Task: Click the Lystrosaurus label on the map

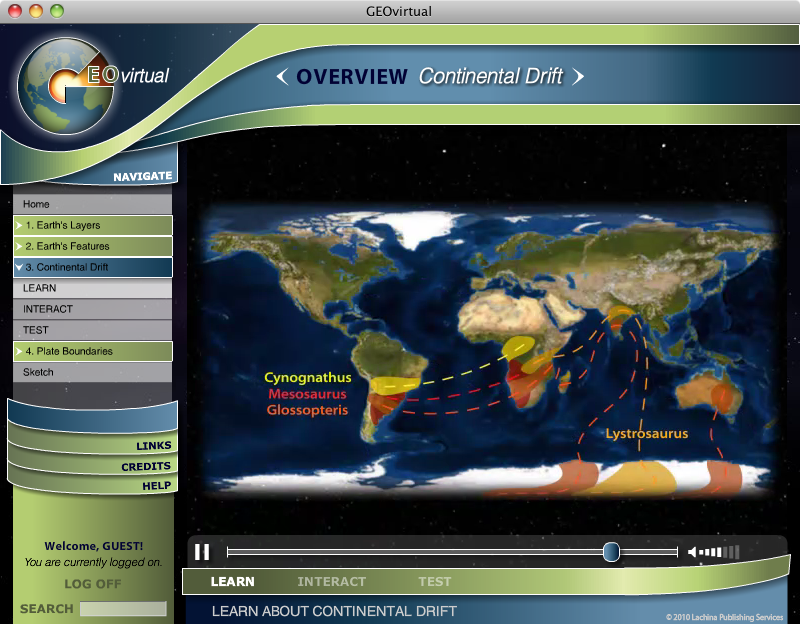Action: tap(646, 434)
